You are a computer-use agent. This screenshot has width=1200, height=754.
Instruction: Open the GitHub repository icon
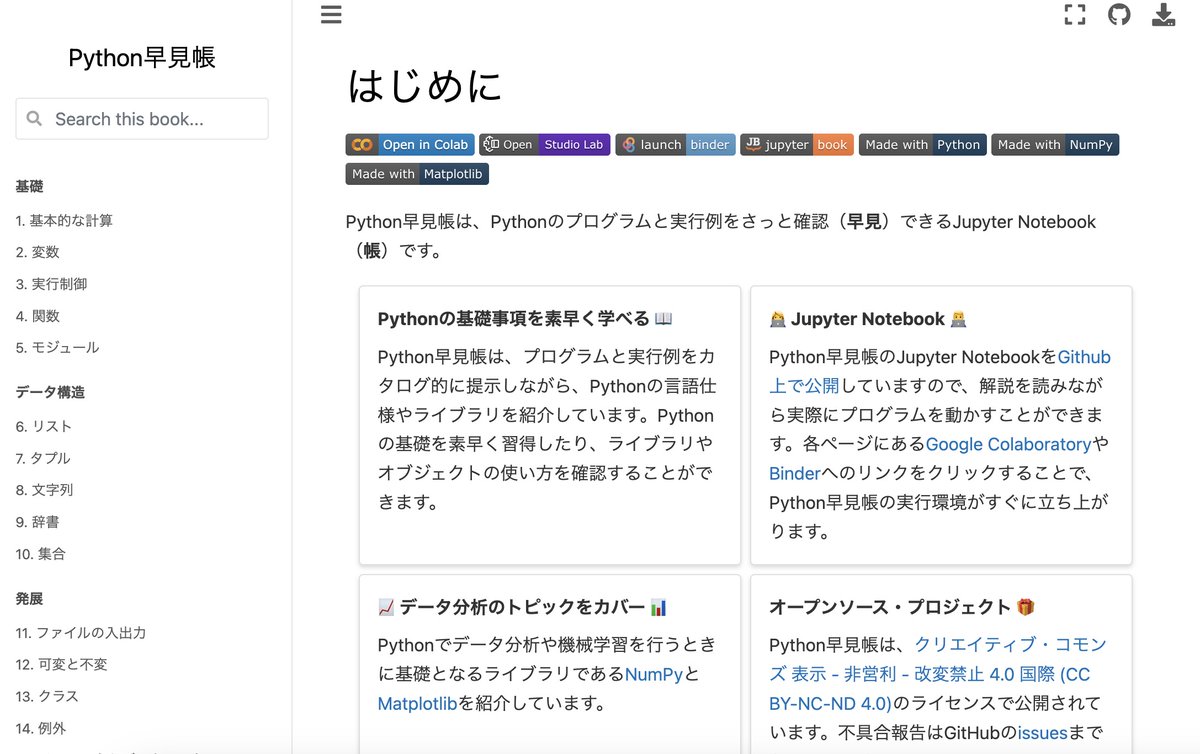pos(1119,15)
